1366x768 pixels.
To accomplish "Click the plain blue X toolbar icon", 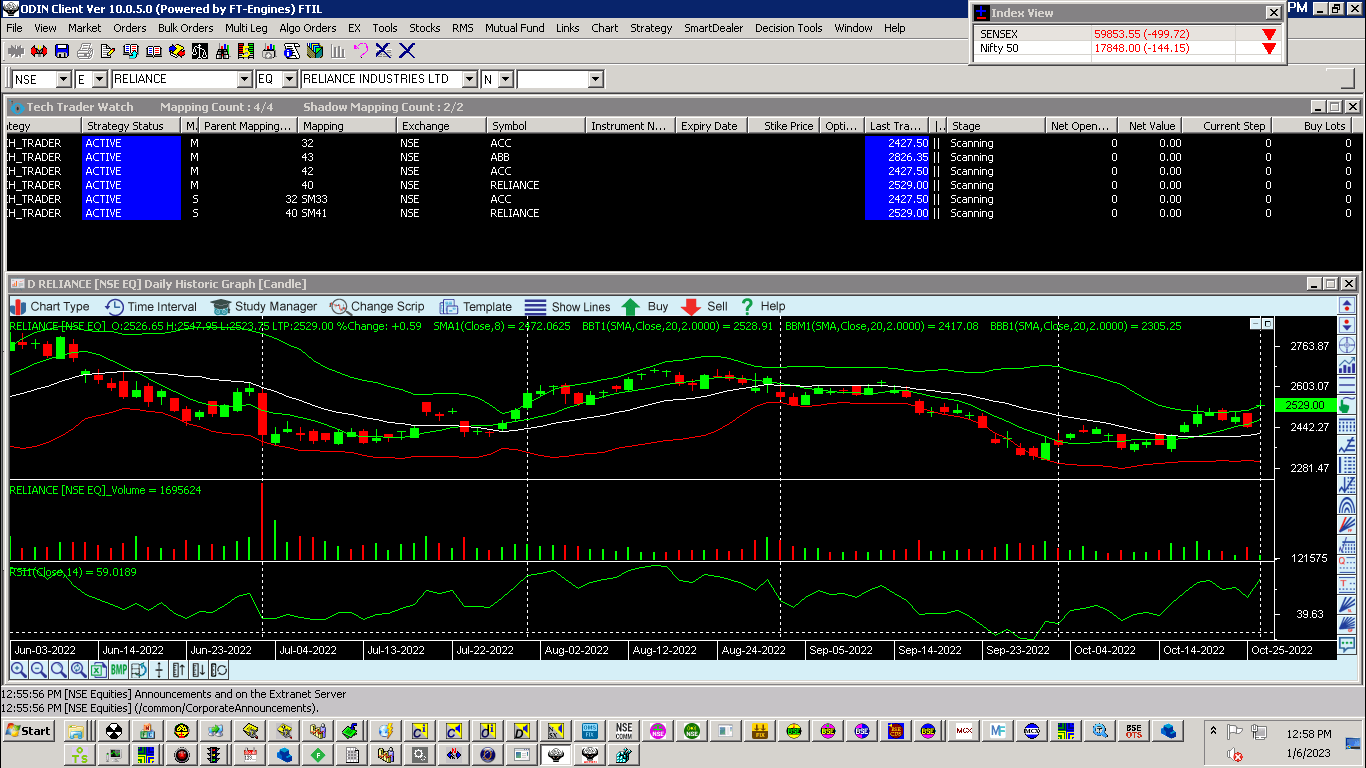I will coord(407,51).
